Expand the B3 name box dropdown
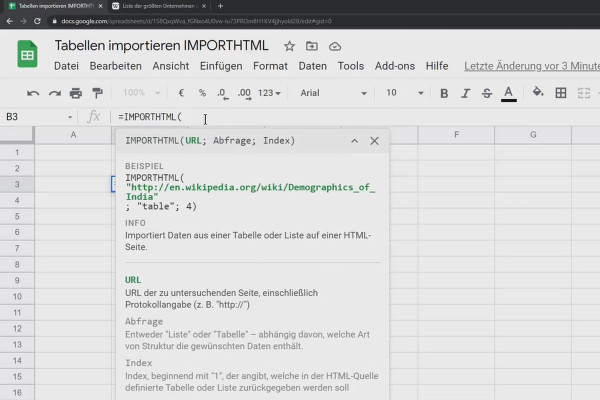 [x=70, y=117]
